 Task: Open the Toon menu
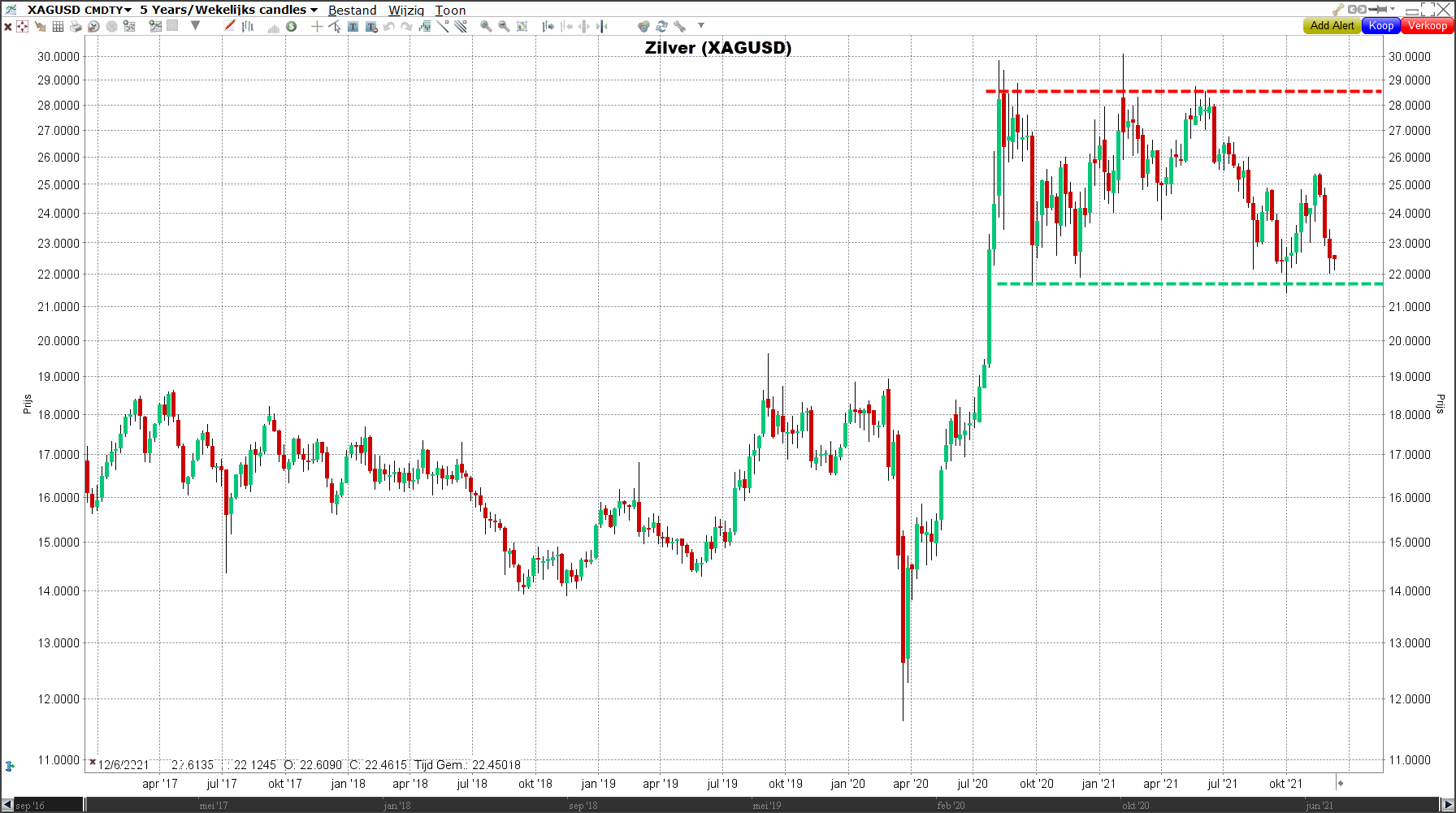pyautogui.click(x=450, y=10)
